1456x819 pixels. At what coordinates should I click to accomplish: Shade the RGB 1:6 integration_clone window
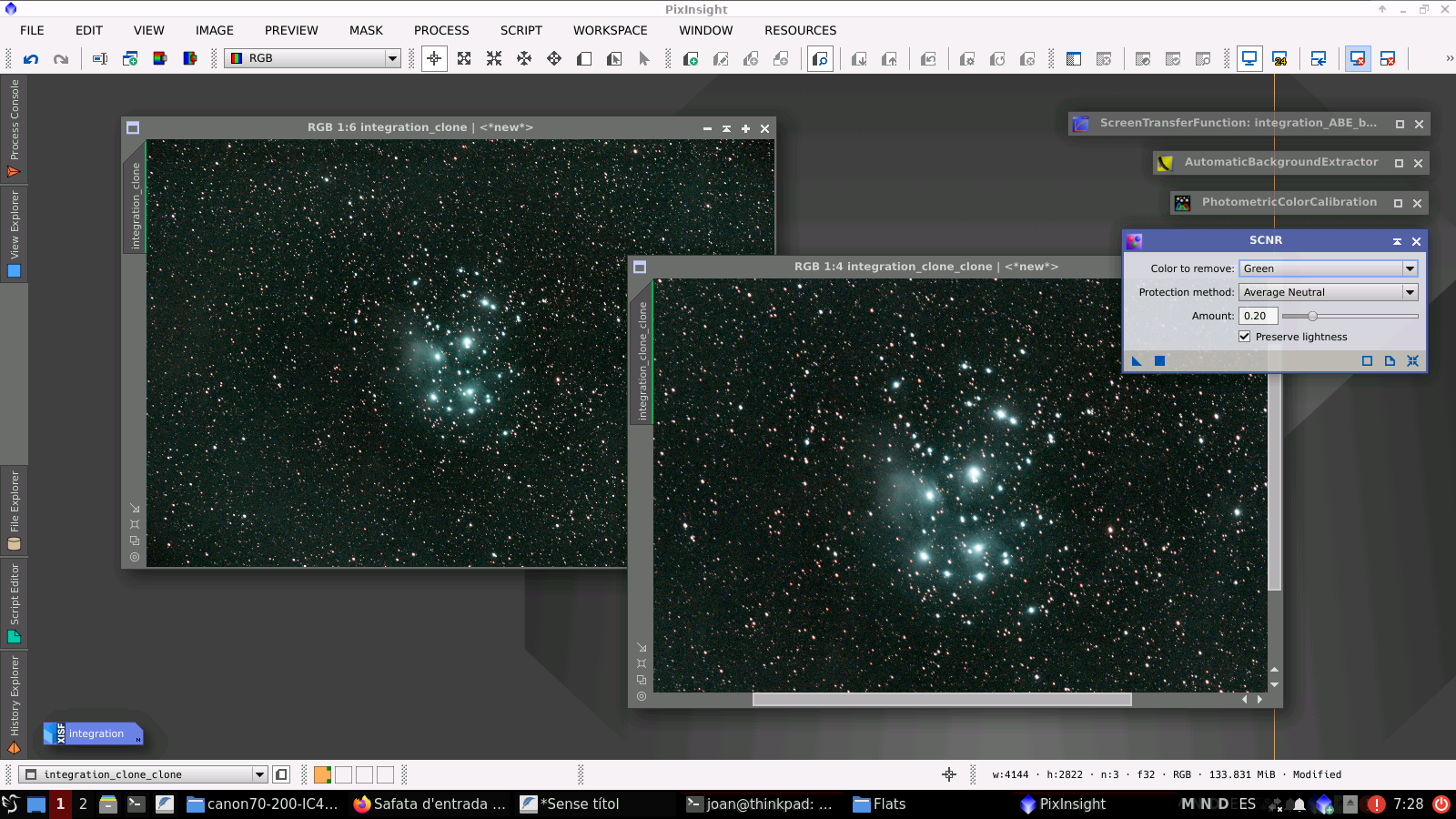pos(726,128)
